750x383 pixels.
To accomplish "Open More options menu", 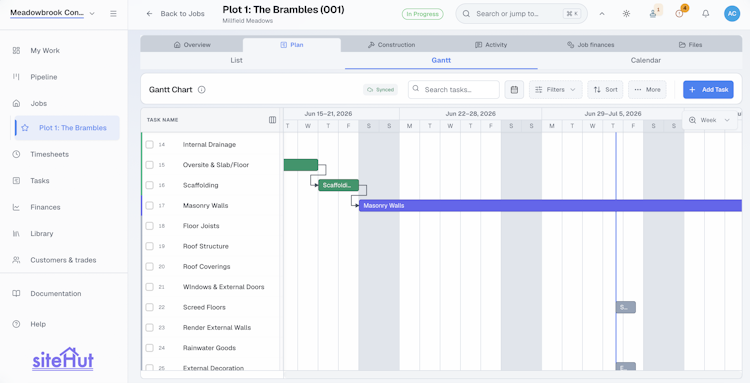I will tap(647, 89).
